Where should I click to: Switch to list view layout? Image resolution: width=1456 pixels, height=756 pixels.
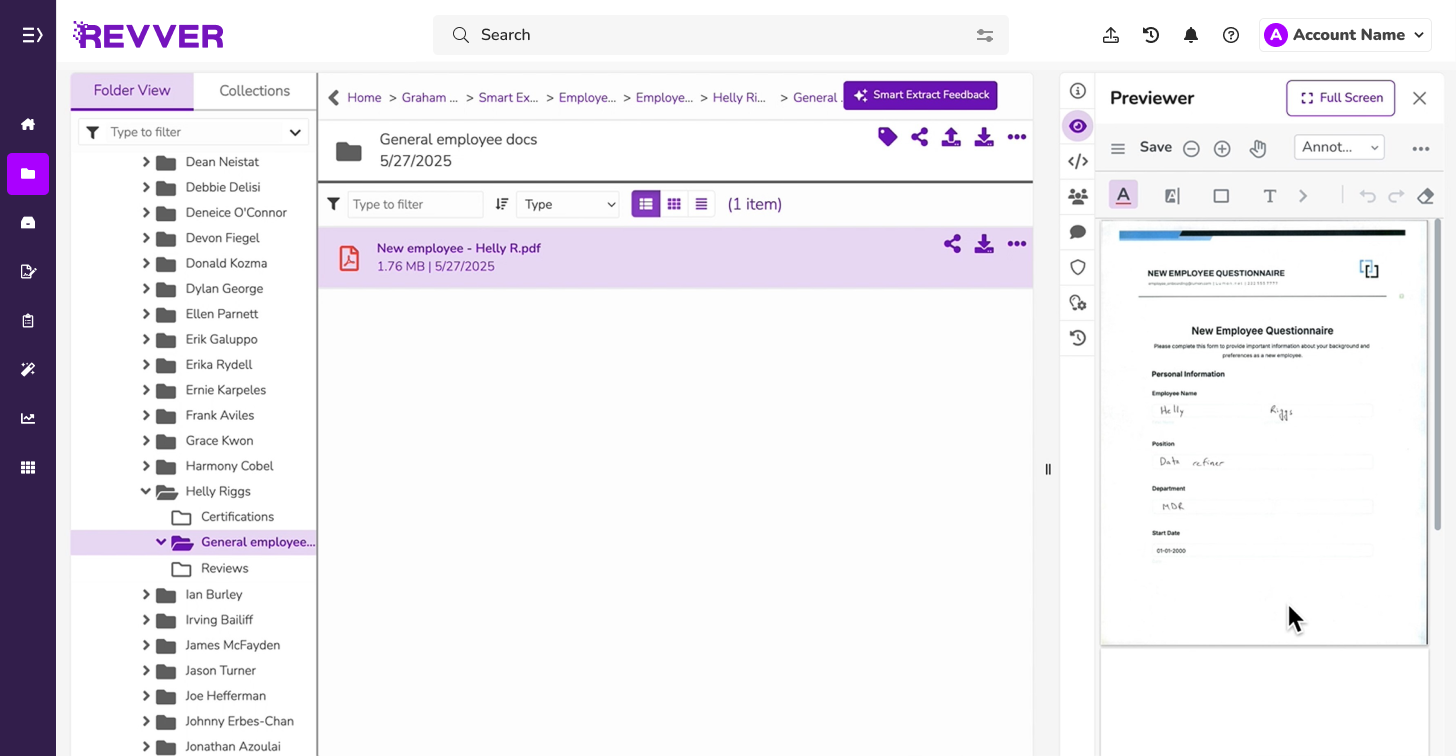click(x=701, y=203)
